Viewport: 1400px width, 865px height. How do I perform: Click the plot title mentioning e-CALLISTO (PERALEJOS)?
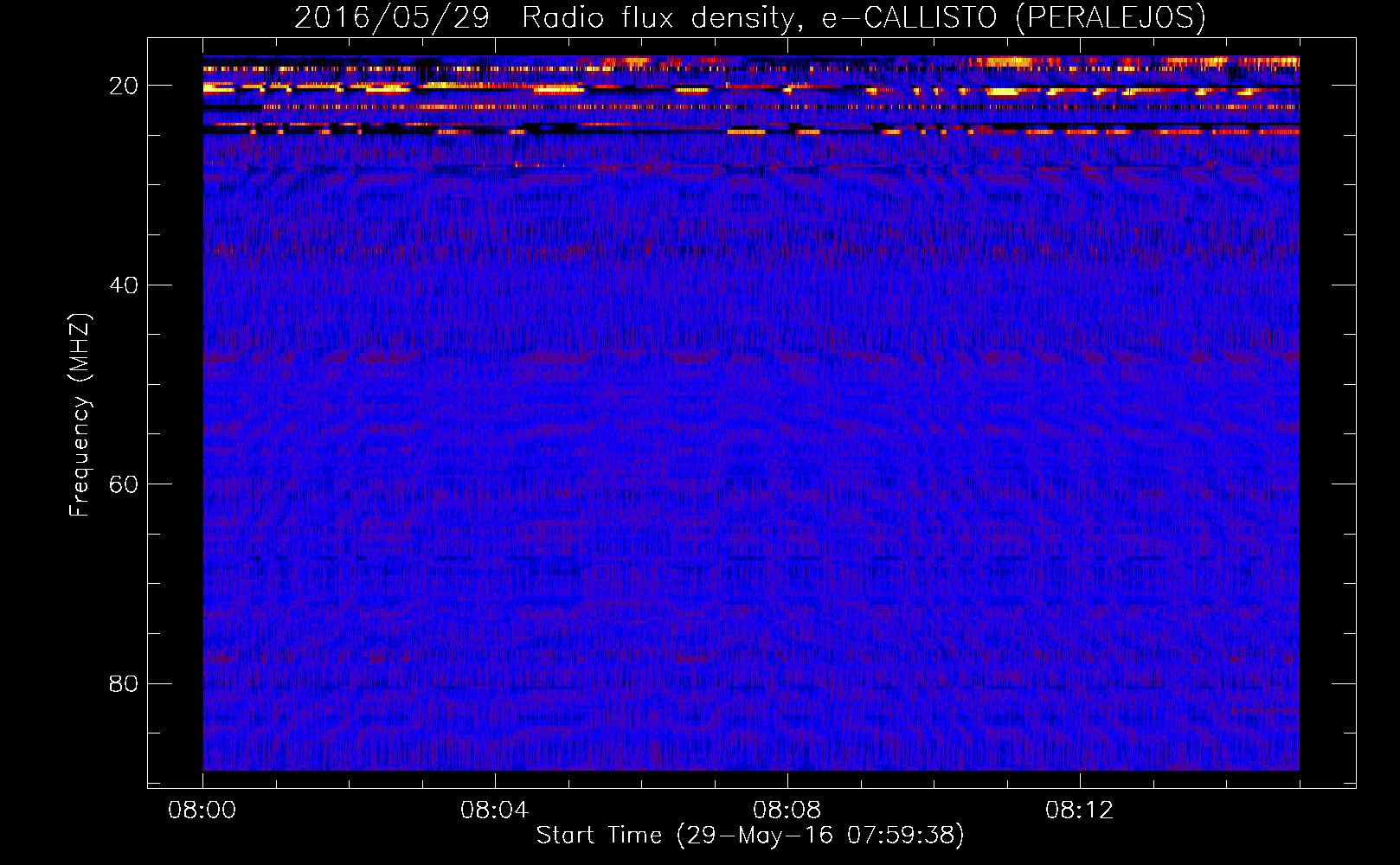point(750,17)
